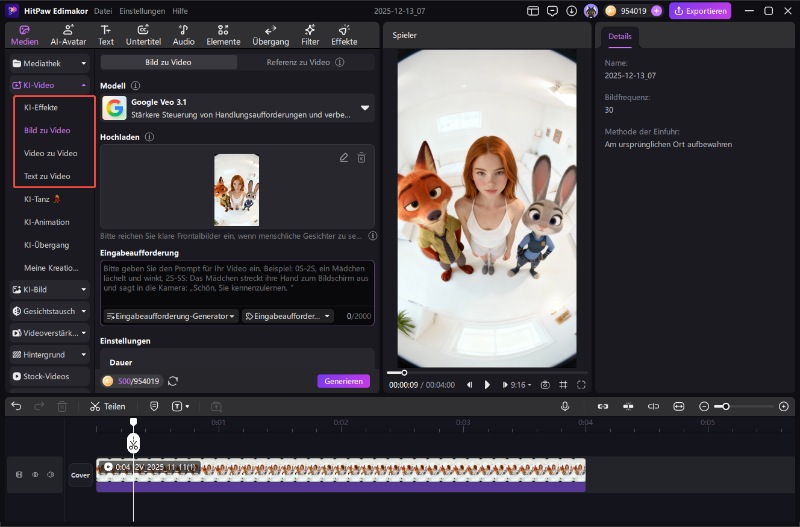This screenshot has width=800, height=527.
Task: Select Text zu Video in sidebar
Action: (47, 176)
